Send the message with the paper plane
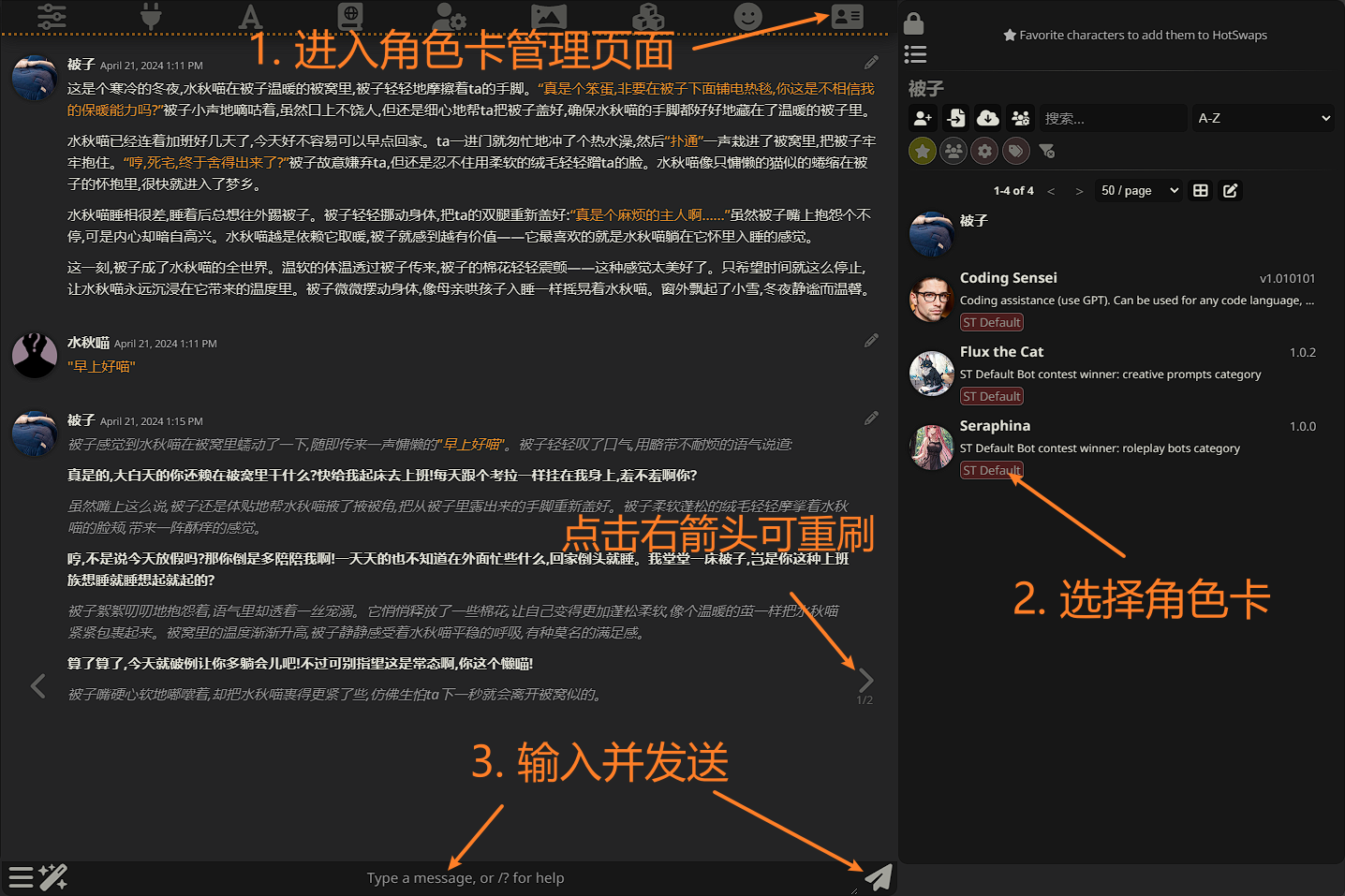Image resolution: width=1345 pixels, height=896 pixels. (878, 877)
